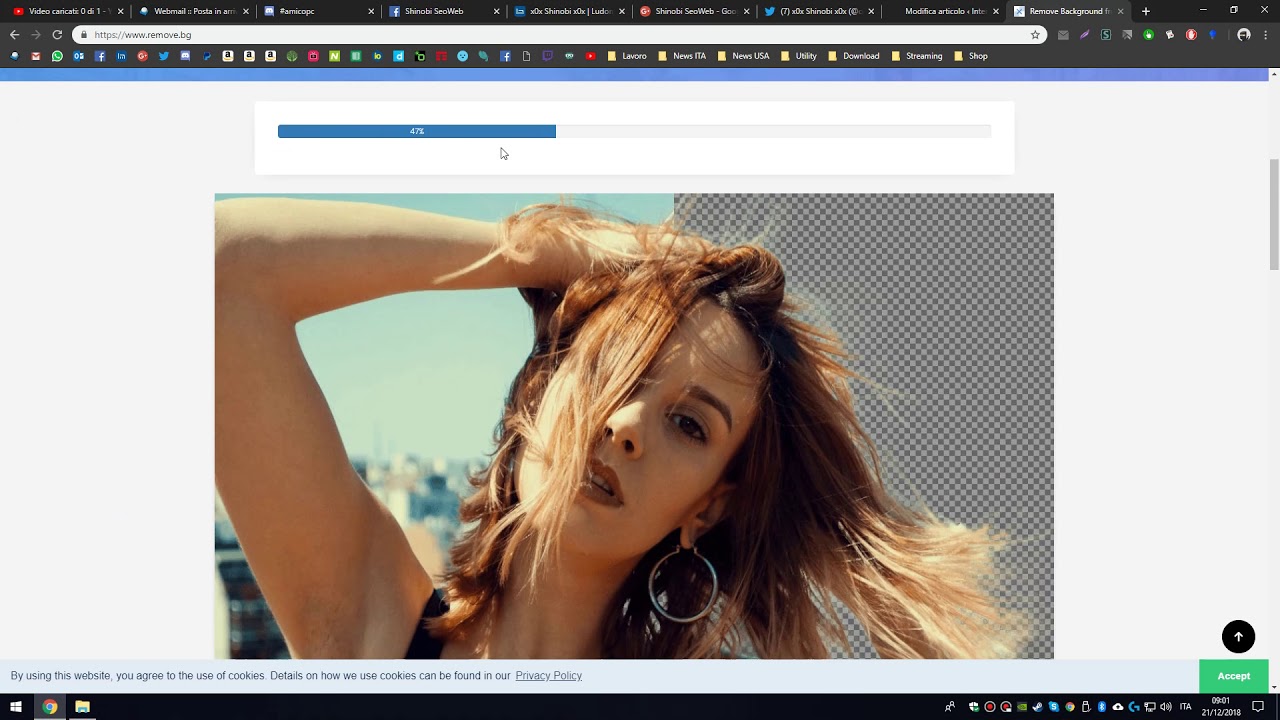This screenshot has width=1280, height=720.
Task: Click the mail envelope extension icon
Action: click(x=1063, y=34)
